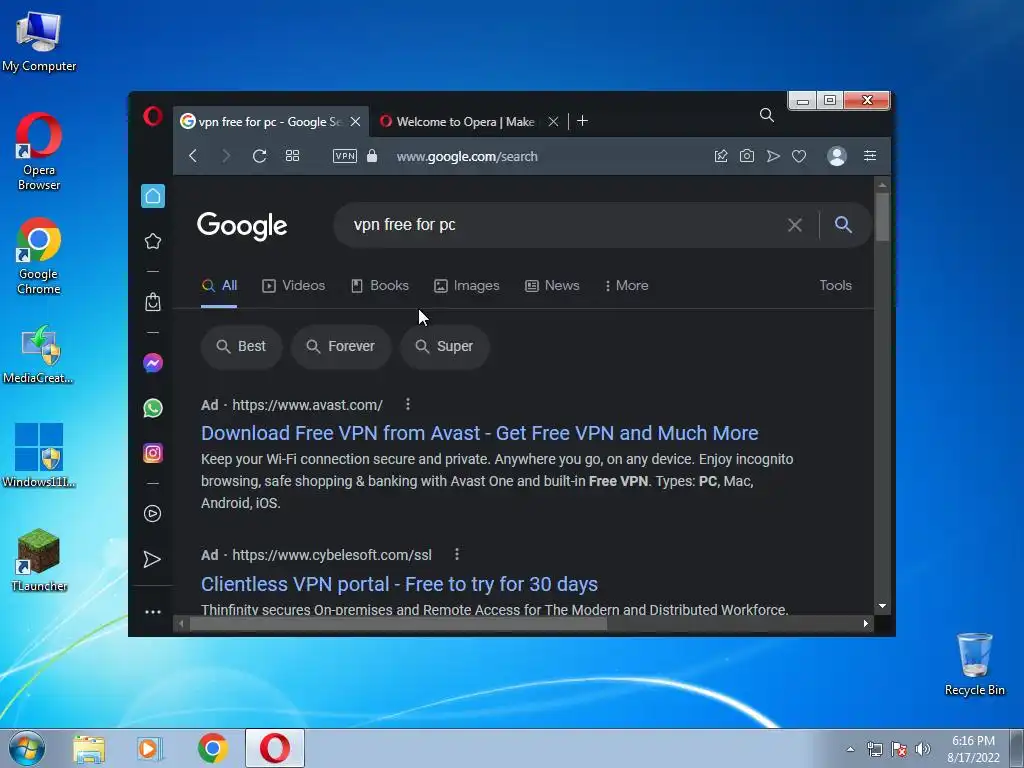Screen dimensions: 1024x768
Task: Open Windows Explorer from the taskbar
Action: [x=89, y=749]
